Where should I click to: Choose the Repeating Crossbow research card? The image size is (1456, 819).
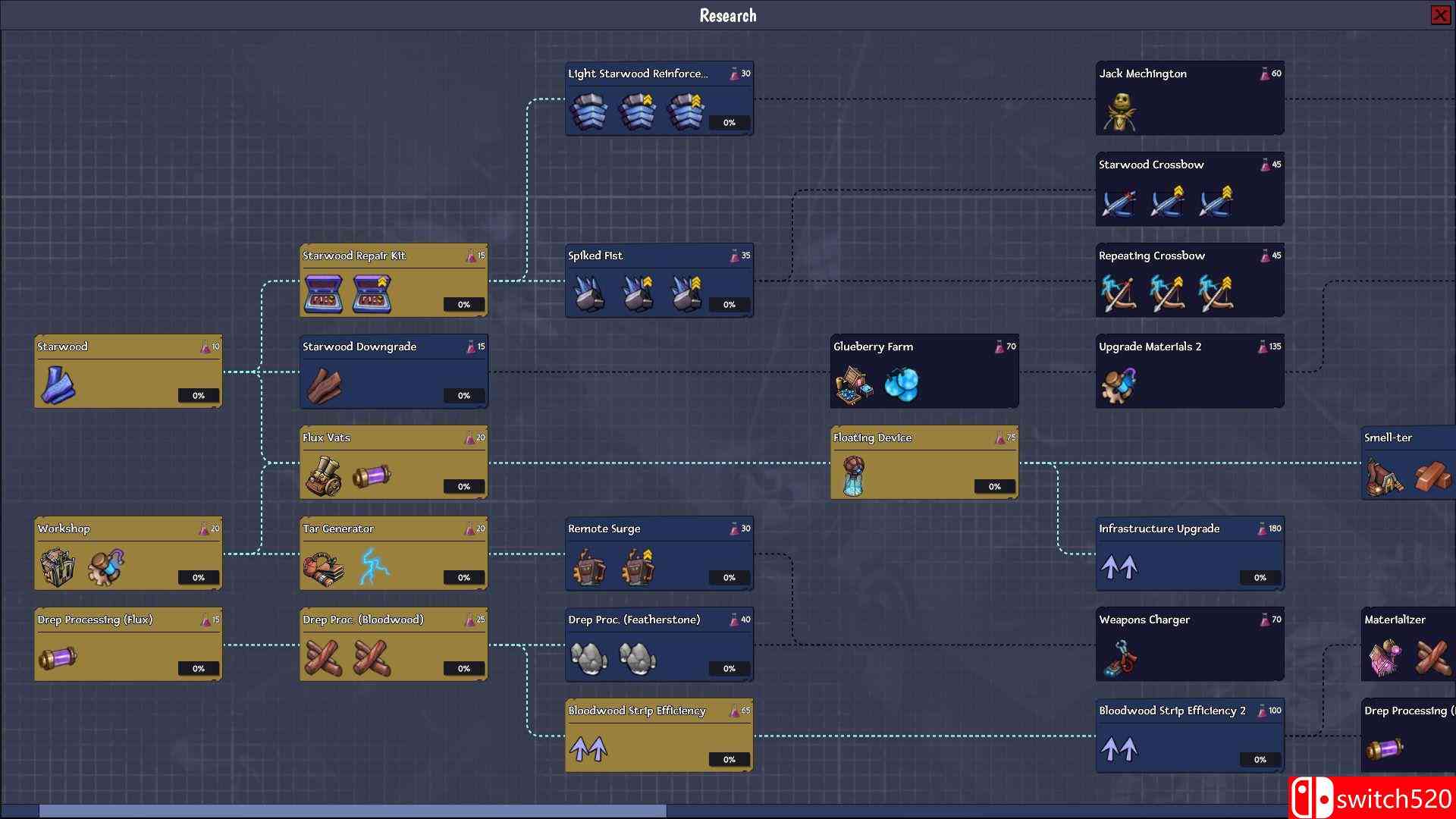click(1189, 281)
